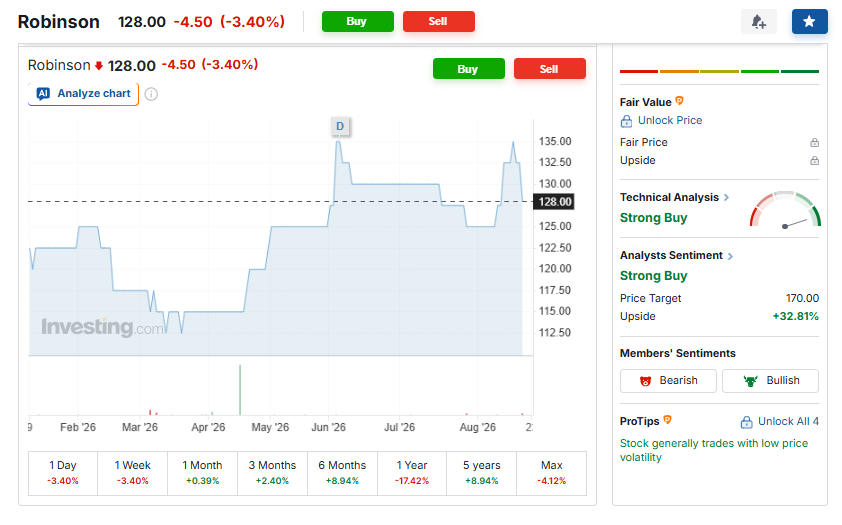The height and width of the screenshot is (525, 842).
Task: Click the tall green volume bar in April
Action: (240, 390)
